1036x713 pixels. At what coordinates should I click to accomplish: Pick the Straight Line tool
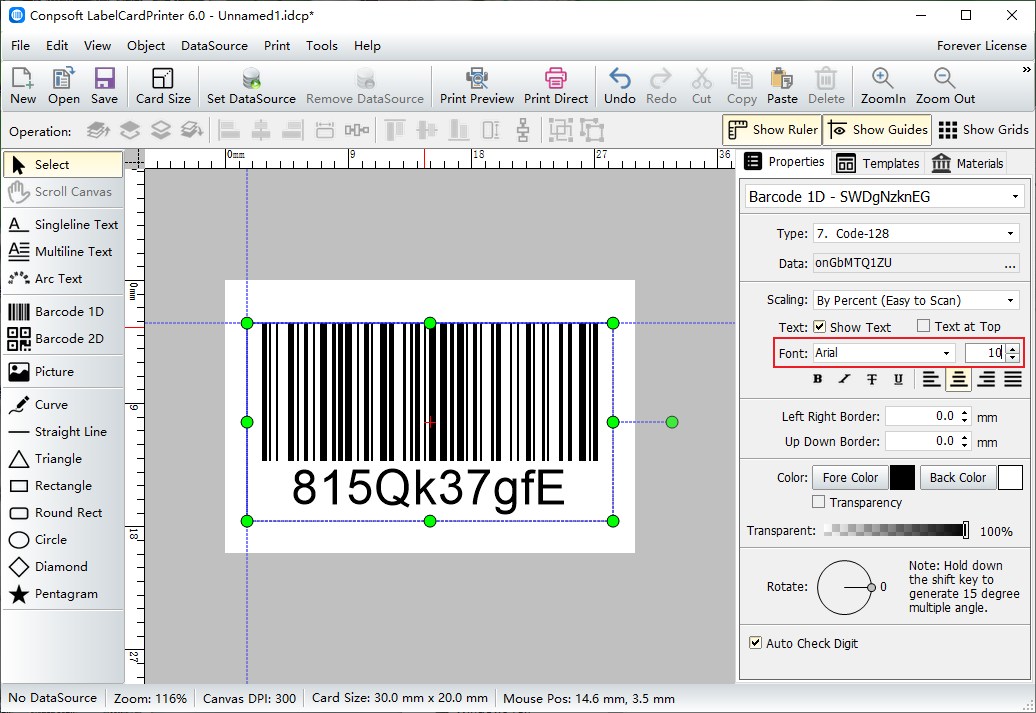coord(63,432)
